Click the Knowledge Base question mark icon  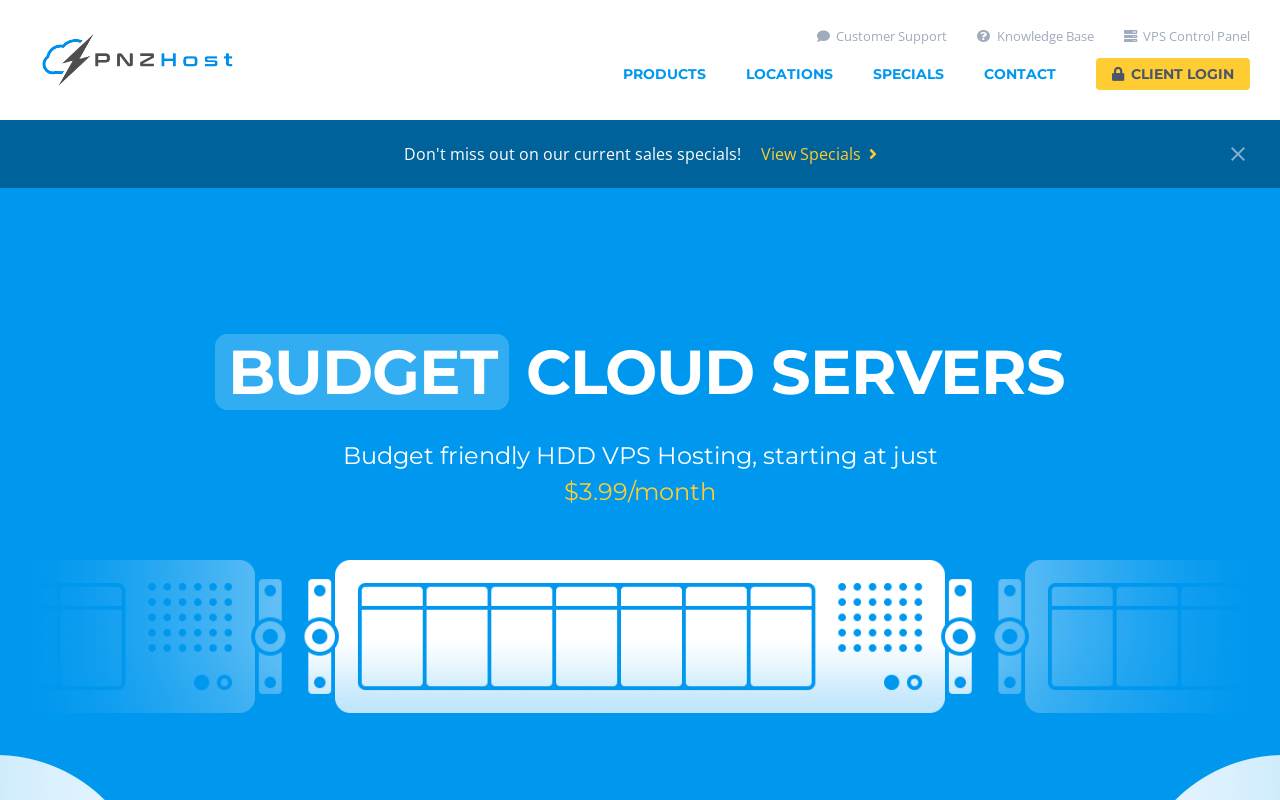[x=983, y=36]
